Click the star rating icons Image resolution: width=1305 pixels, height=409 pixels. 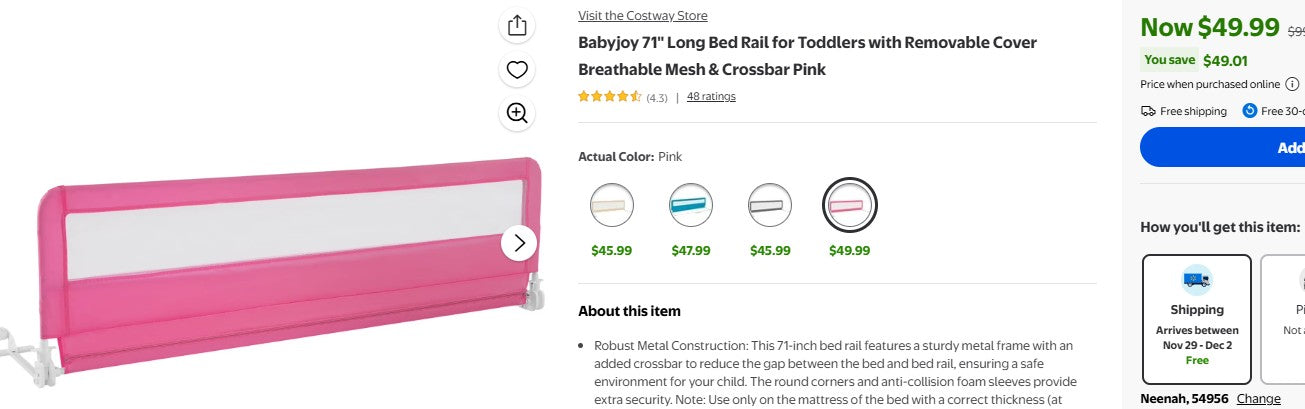pyautogui.click(x=609, y=97)
